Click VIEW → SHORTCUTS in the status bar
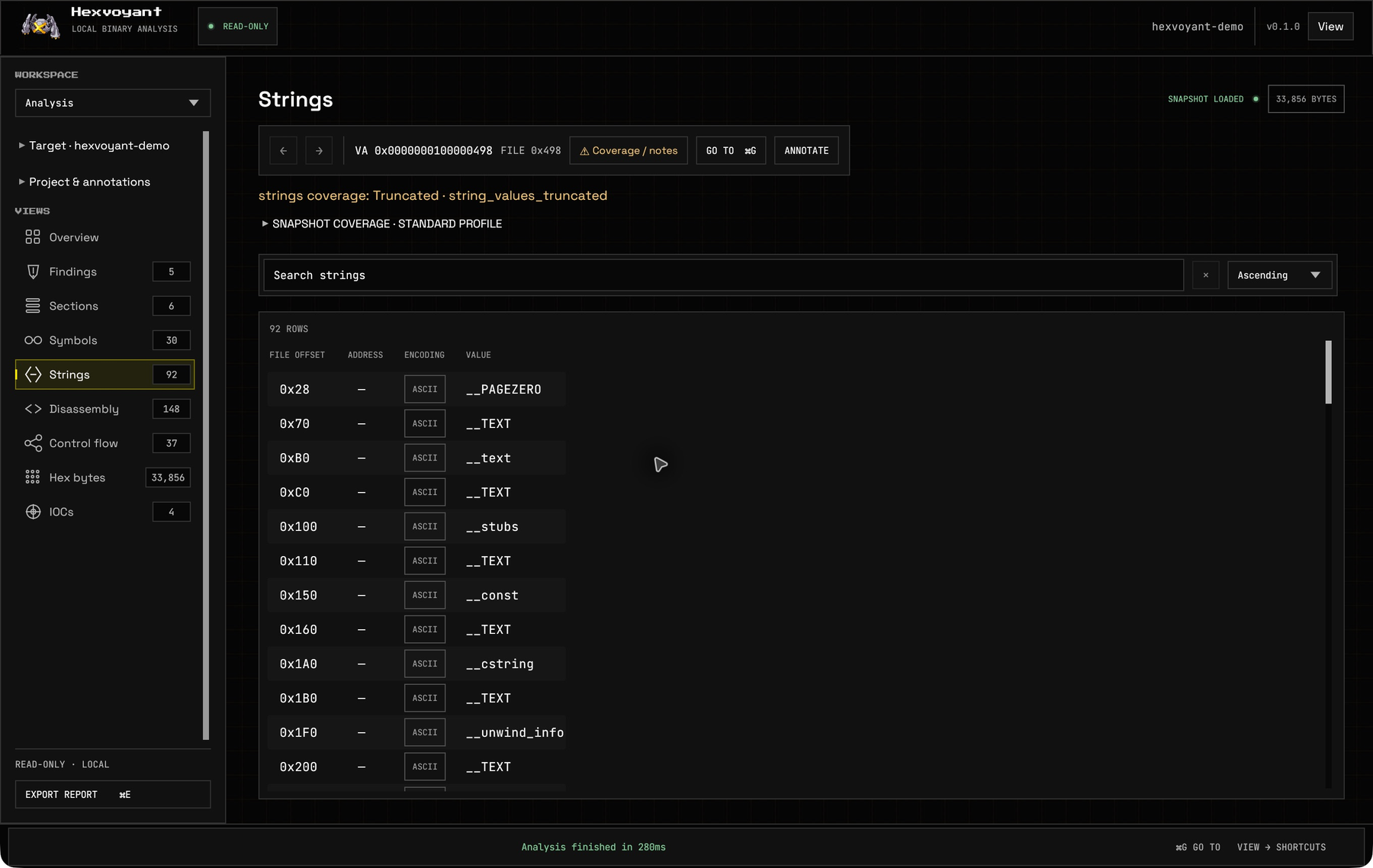 1281,847
